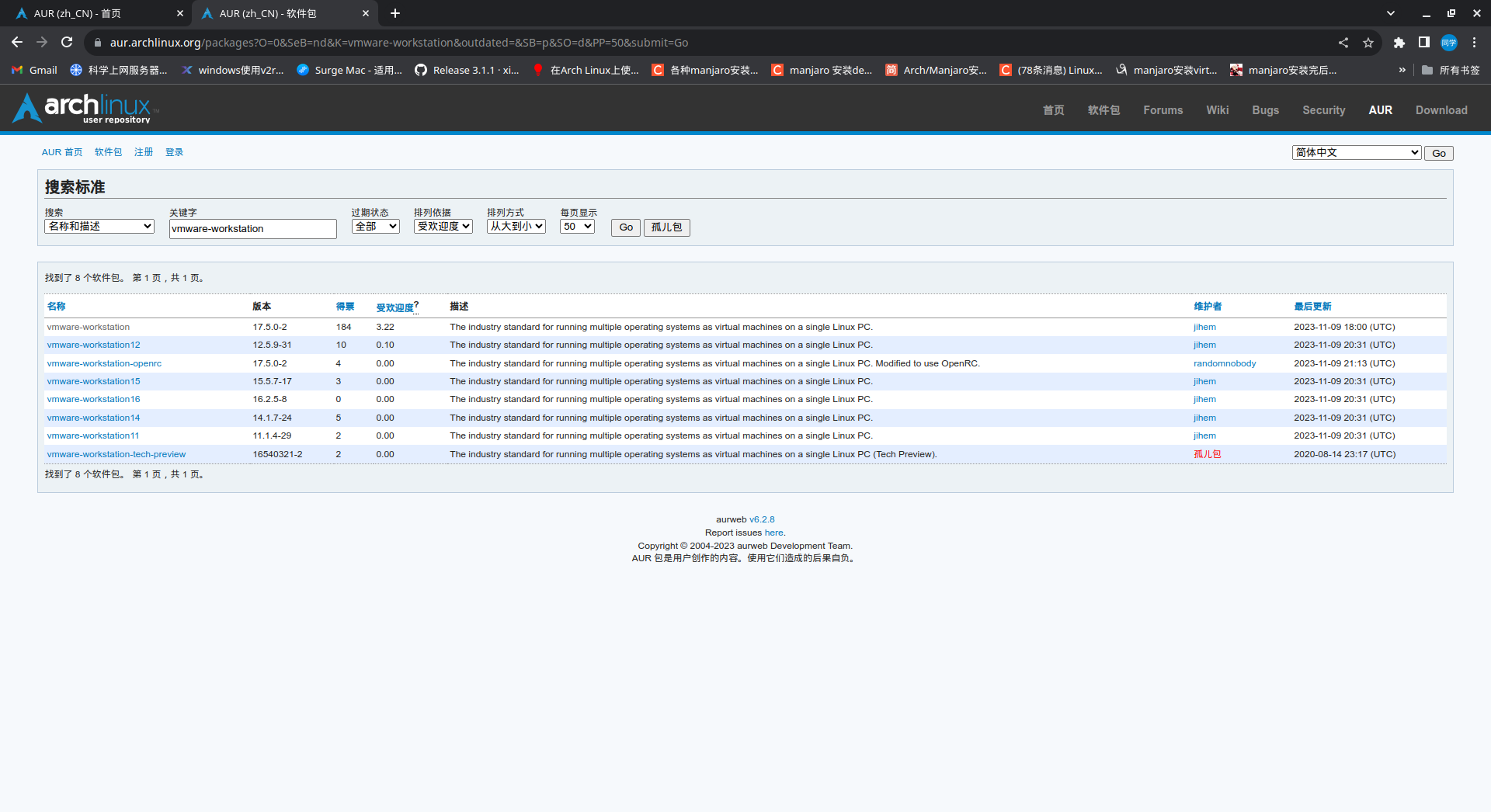
Task: Show more bookmarks with overflow chevron
Action: point(1402,70)
